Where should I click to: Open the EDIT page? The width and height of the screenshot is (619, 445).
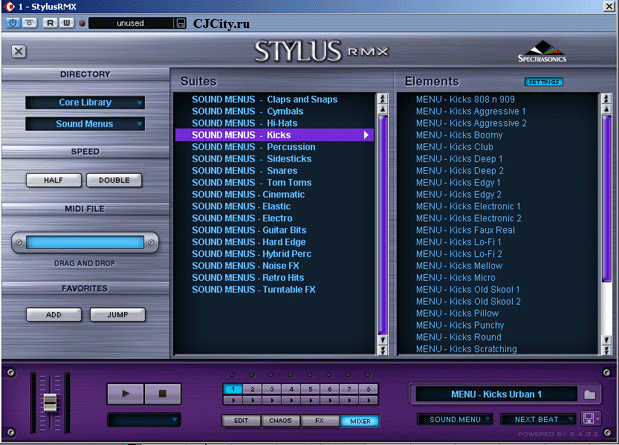[241, 421]
